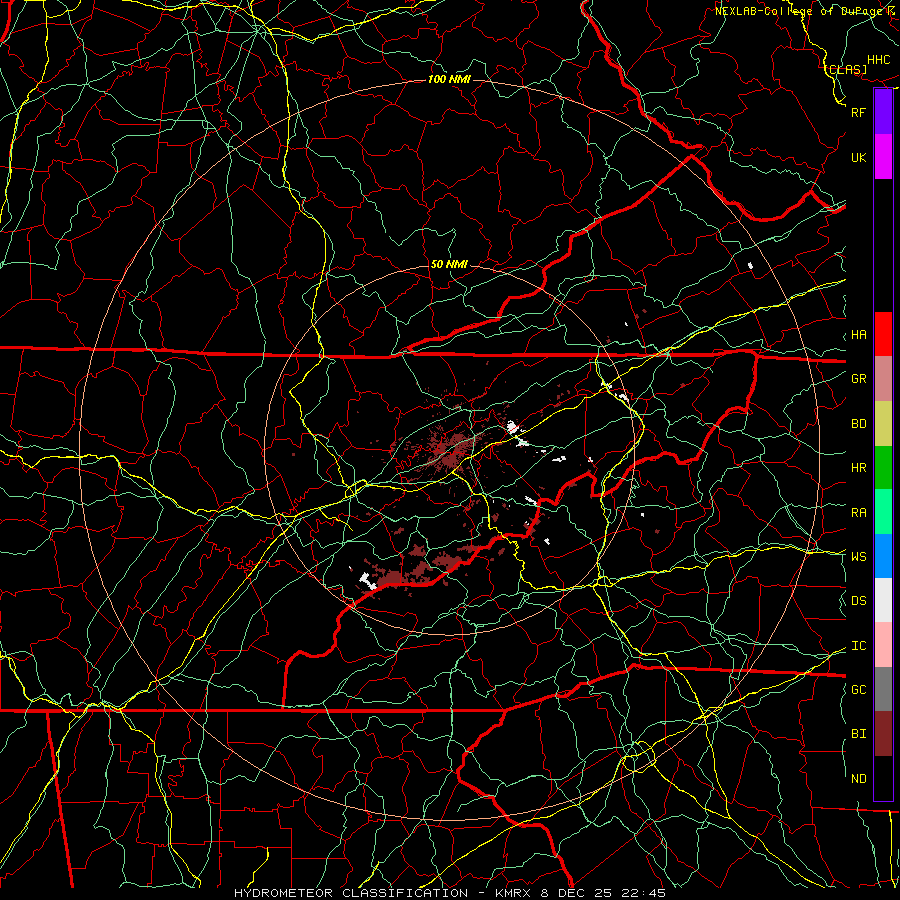Select the "DS" legend label
The image size is (900, 900).
click(x=858, y=601)
